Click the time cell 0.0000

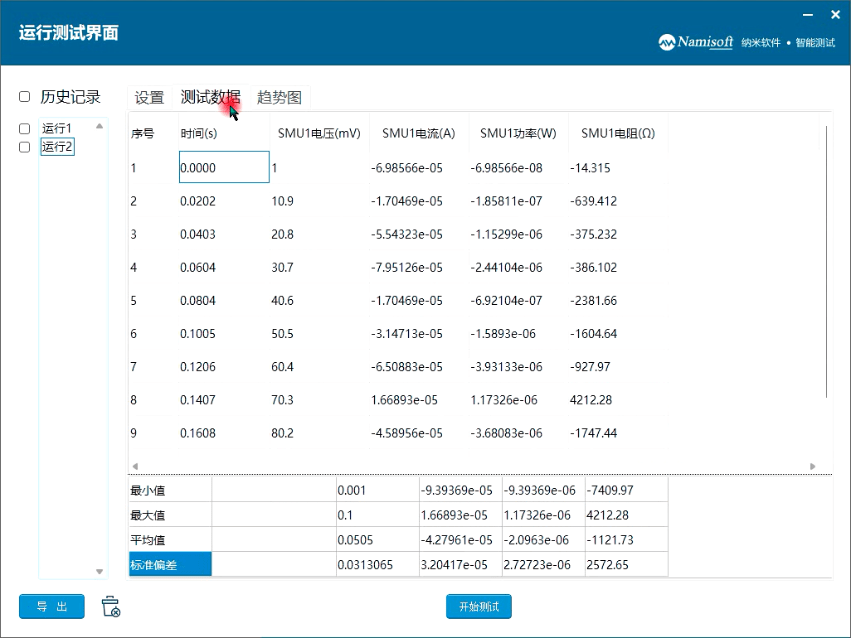coord(224,167)
